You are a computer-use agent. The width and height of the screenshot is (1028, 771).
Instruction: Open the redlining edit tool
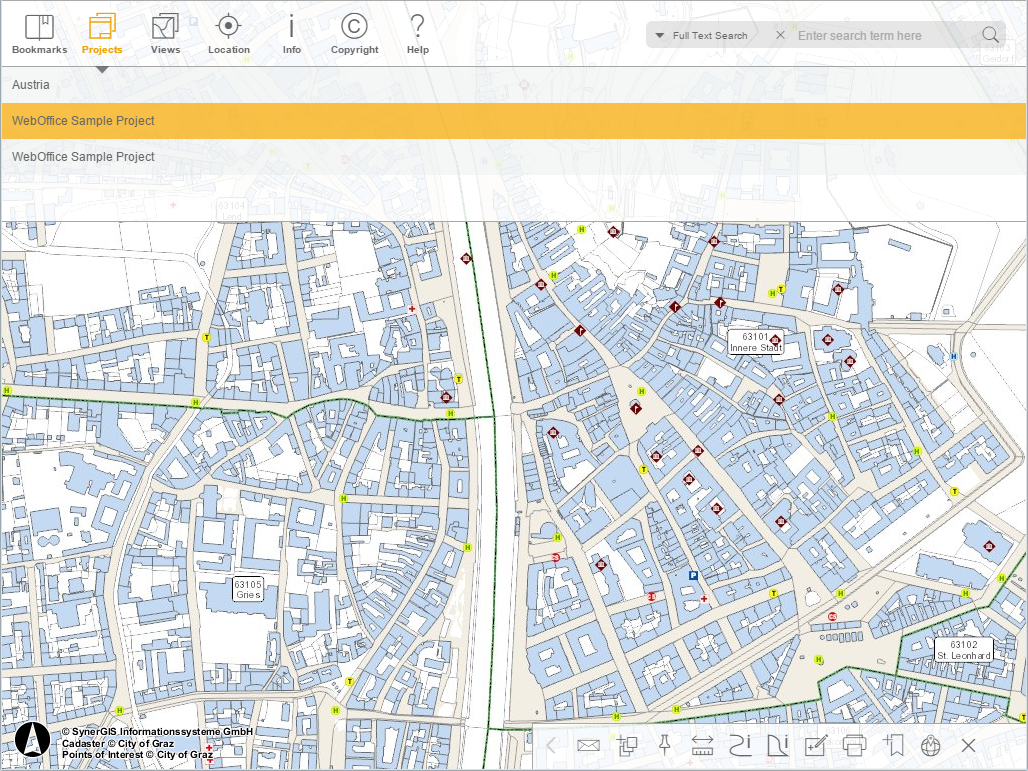pyautogui.click(x=816, y=745)
